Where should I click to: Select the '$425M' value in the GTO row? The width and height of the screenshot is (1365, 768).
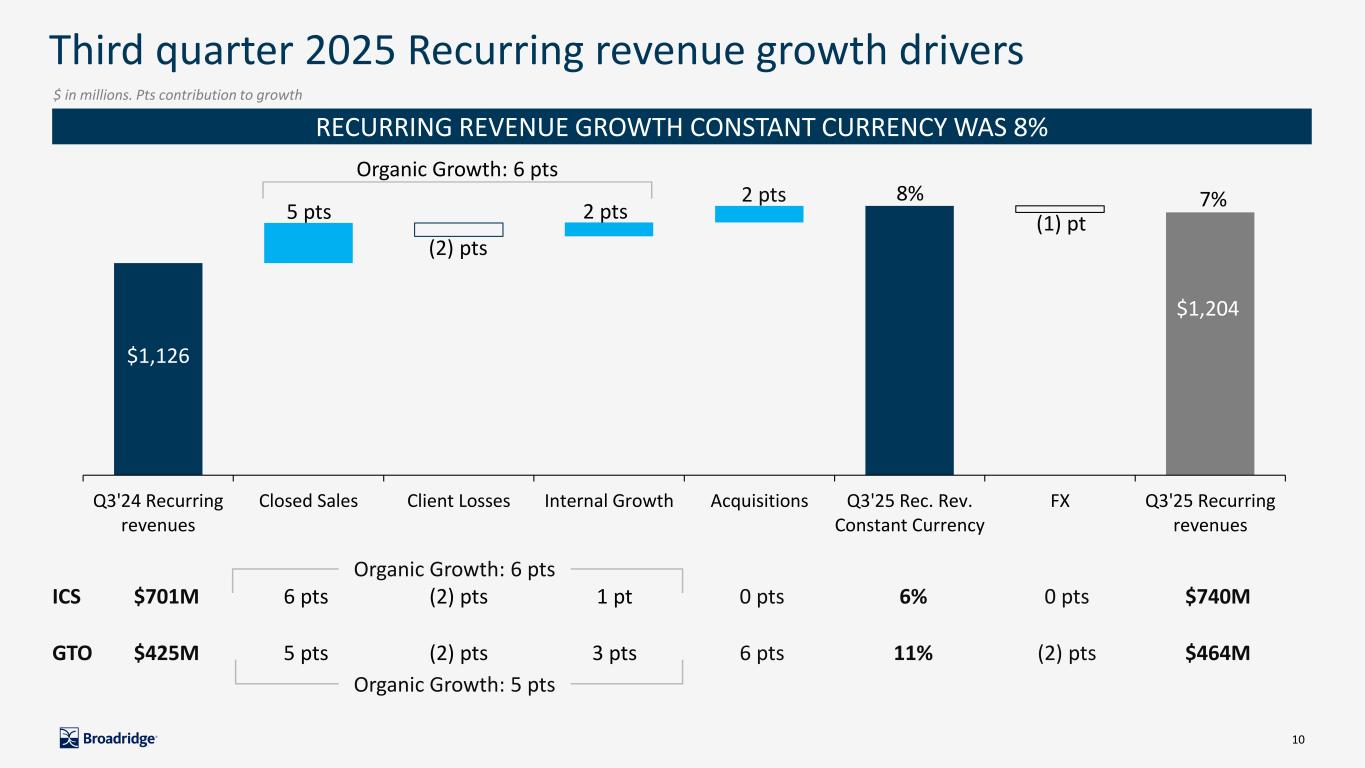(x=166, y=654)
